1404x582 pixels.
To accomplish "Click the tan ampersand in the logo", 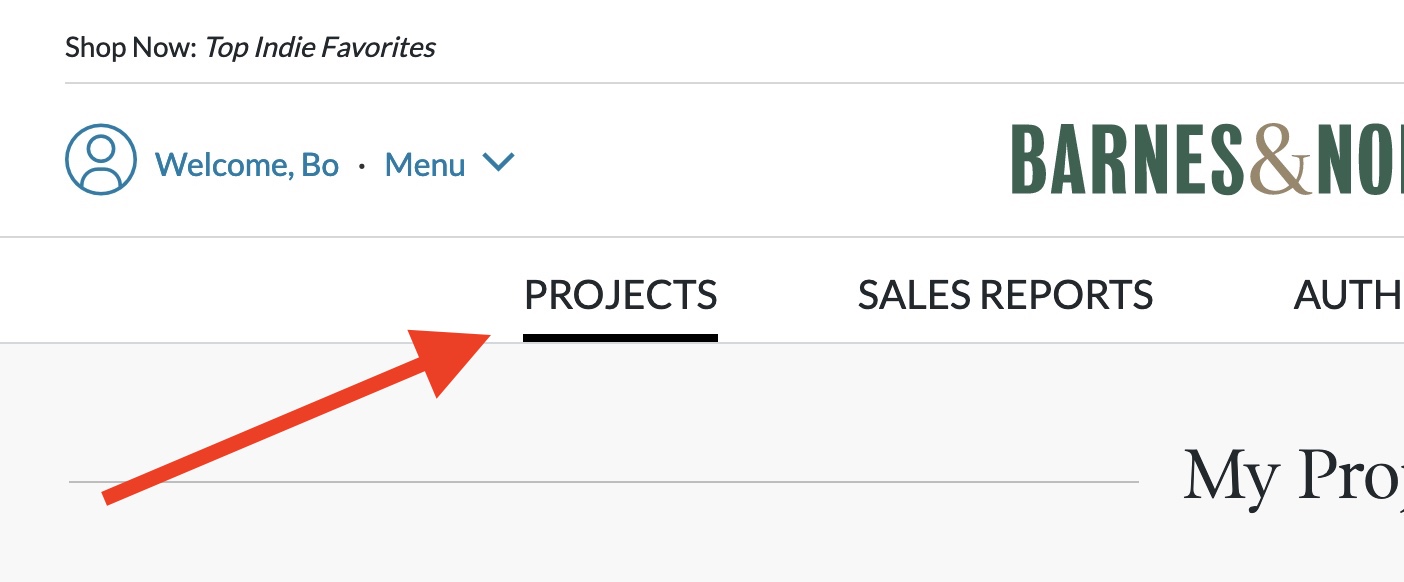I will (1279, 160).
